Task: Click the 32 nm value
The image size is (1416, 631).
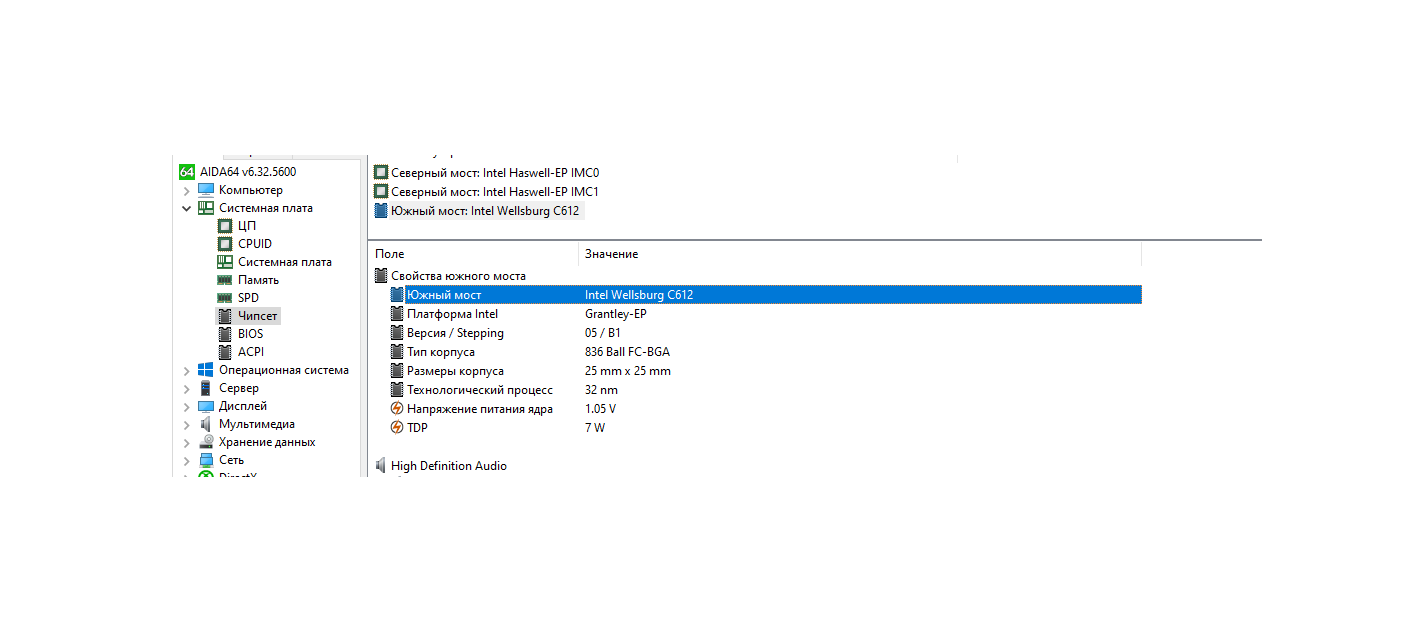Action: coord(601,390)
